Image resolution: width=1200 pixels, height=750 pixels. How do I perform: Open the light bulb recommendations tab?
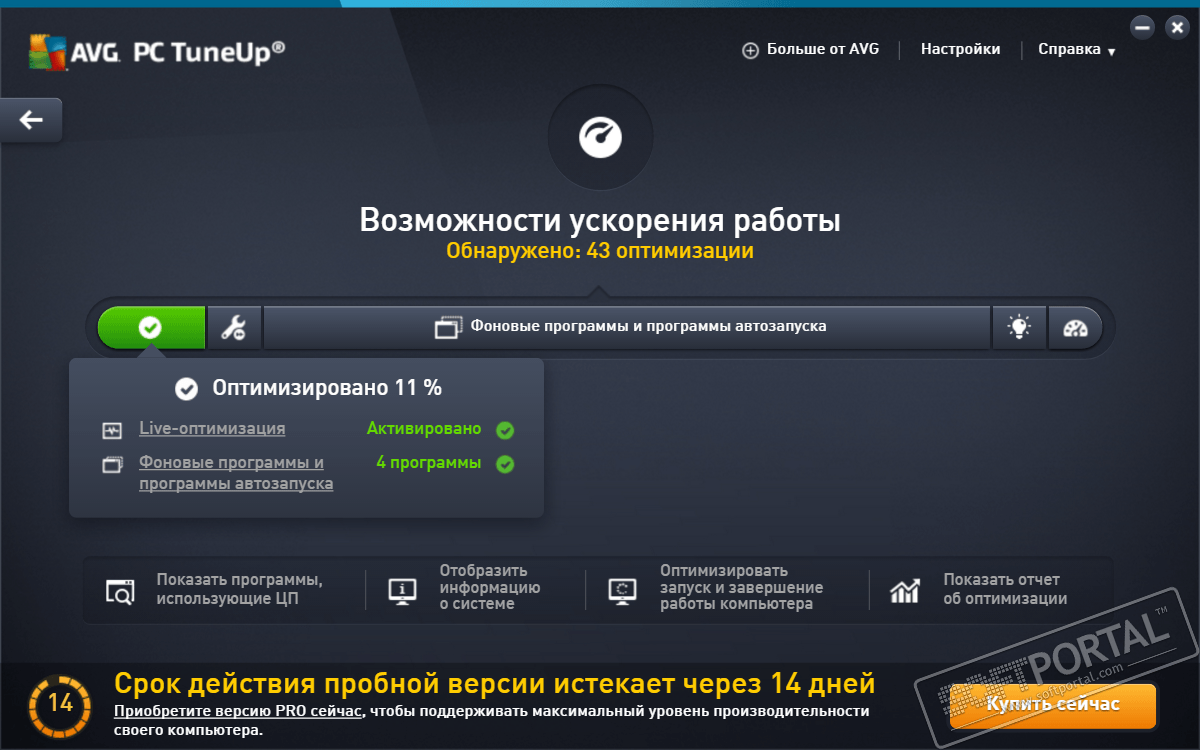pyautogui.click(x=1019, y=327)
